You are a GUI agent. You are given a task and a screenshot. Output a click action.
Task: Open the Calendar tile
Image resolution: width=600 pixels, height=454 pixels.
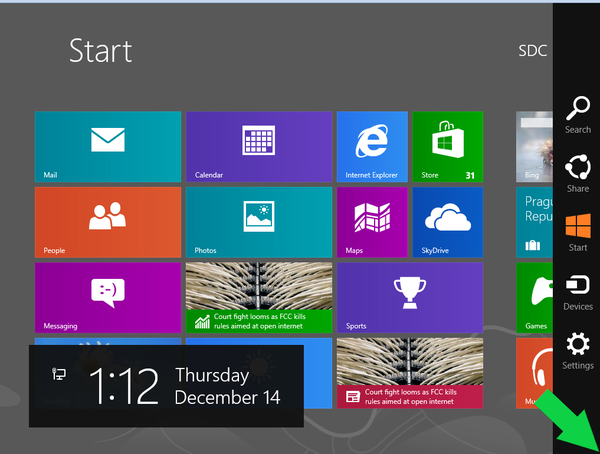tap(259, 147)
